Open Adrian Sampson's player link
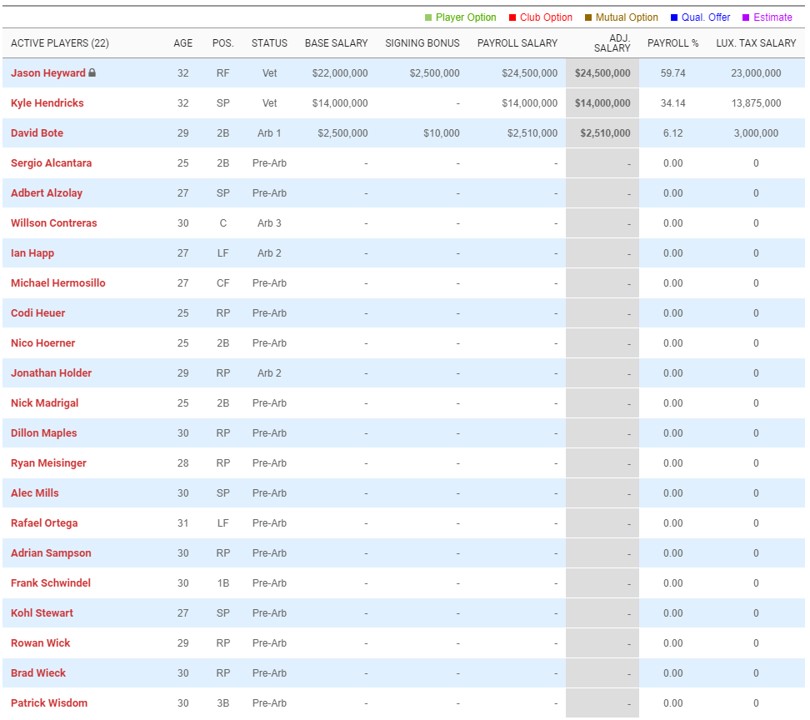This screenshot has height=720, width=810. coord(51,553)
